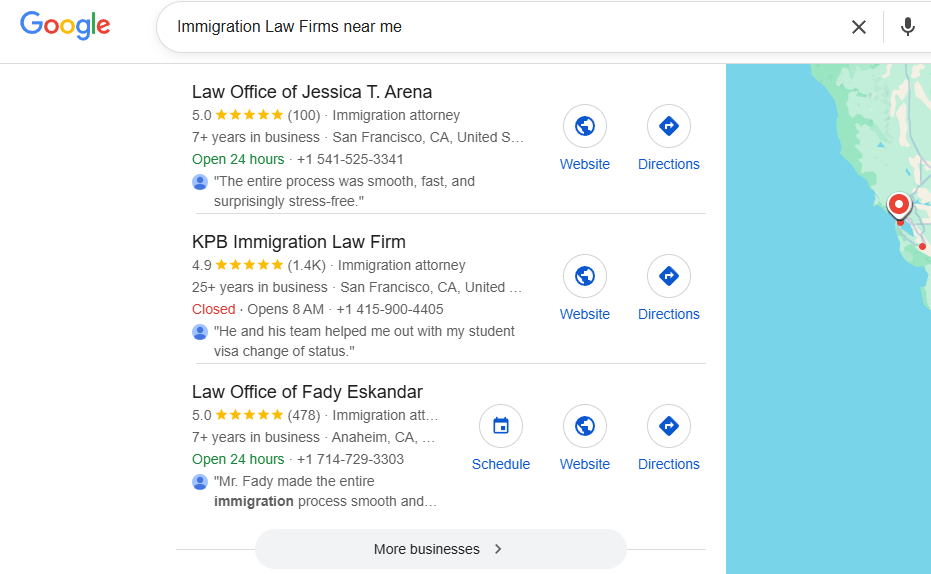Screen dimensions: 931x574
Task: Click the red map location pin
Action: click(x=899, y=206)
